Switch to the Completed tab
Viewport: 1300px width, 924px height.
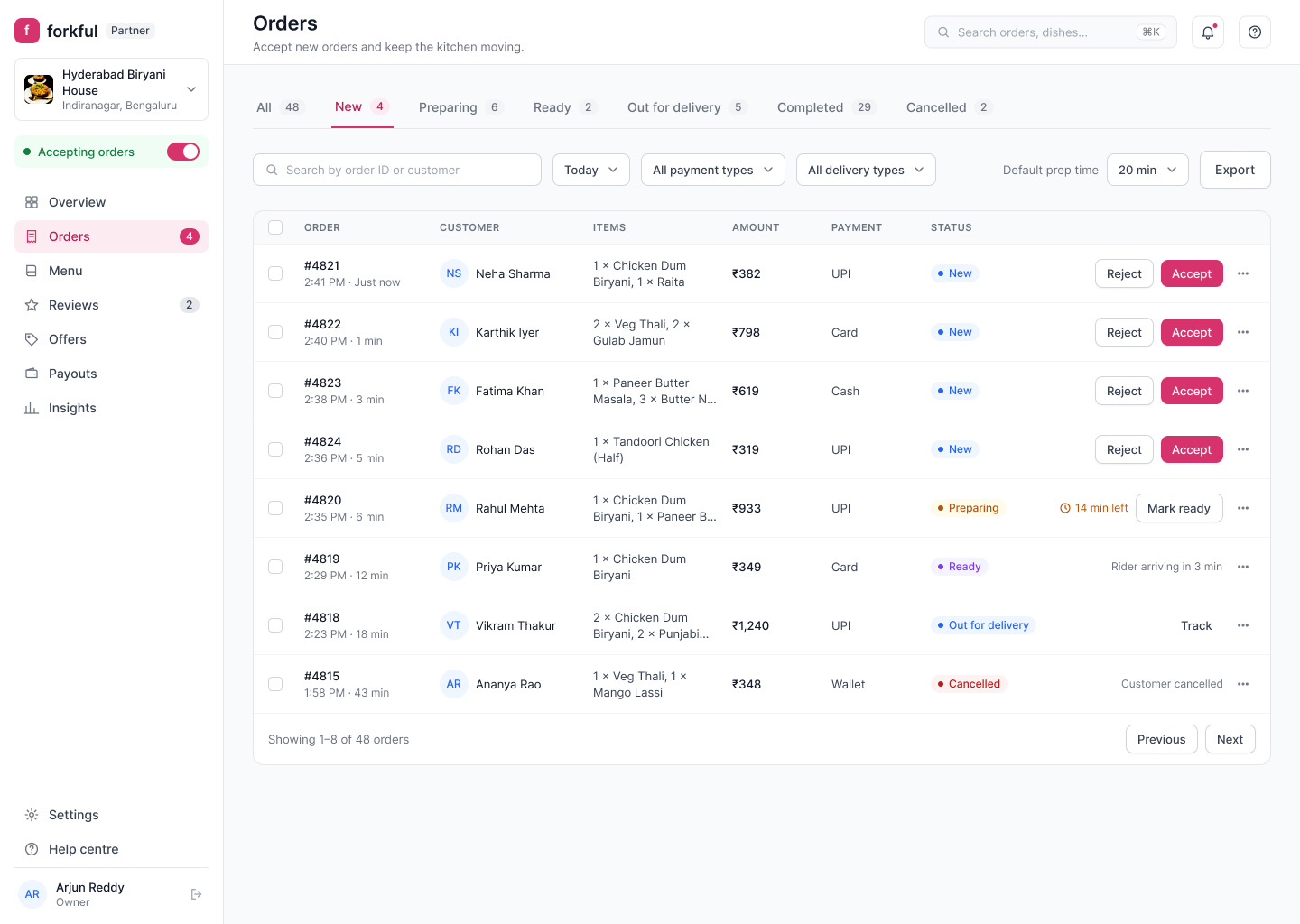[826, 107]
